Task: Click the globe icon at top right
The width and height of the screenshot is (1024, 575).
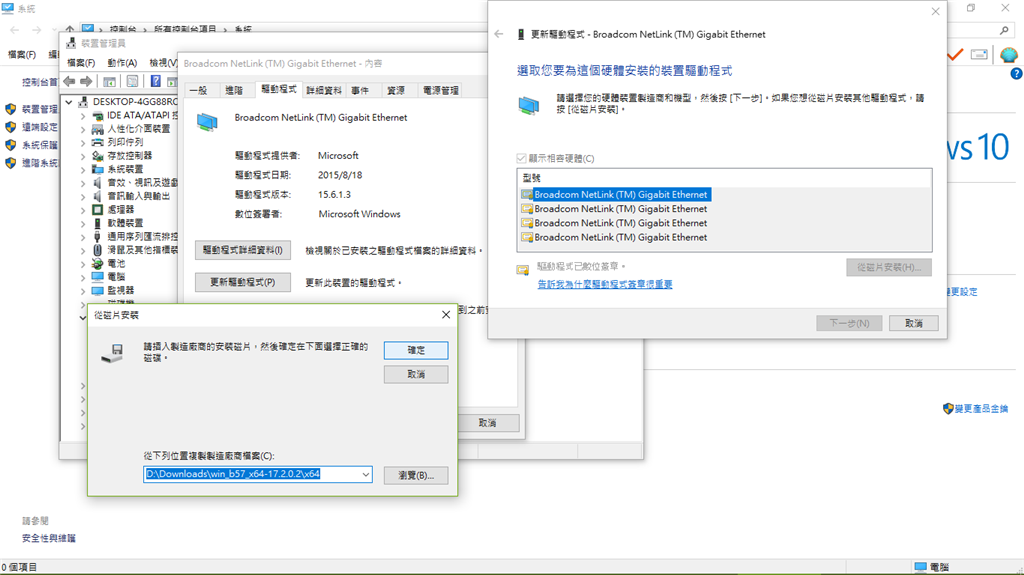Action: (1008, 55)
